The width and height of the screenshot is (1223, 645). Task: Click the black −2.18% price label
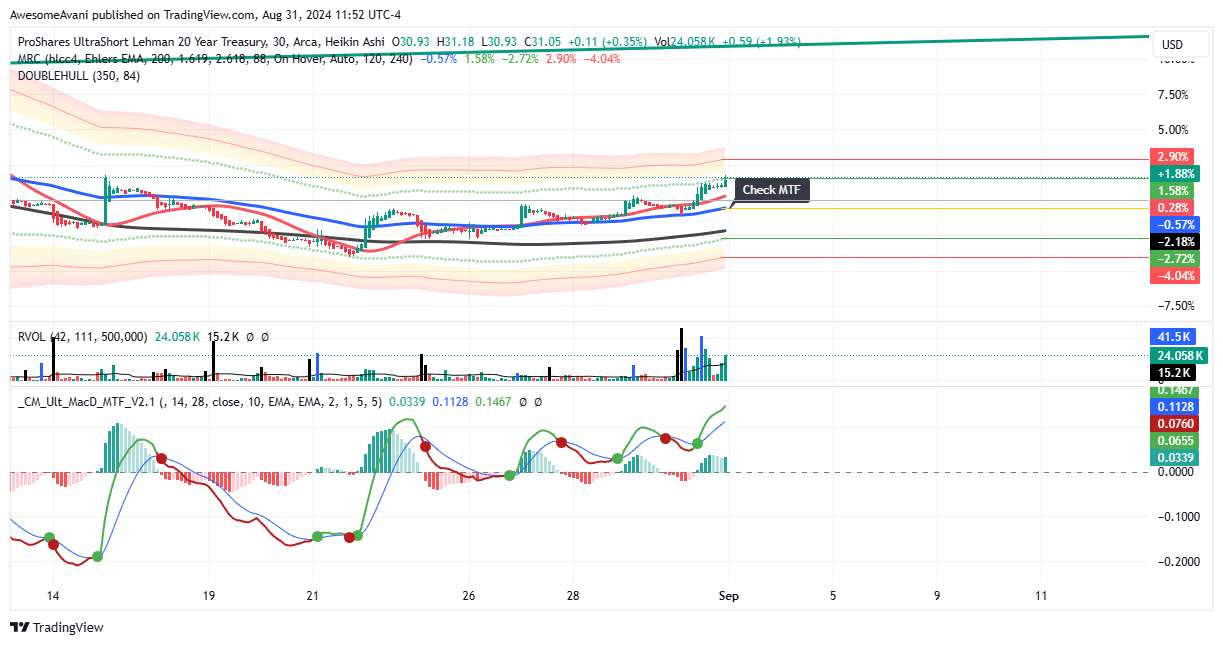tap(1176, 241)
